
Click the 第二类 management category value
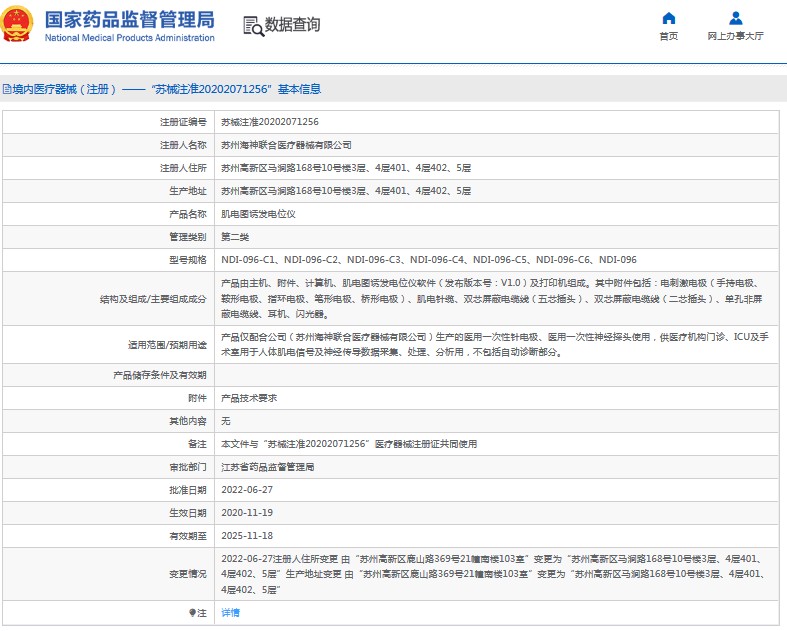(235, 237)
